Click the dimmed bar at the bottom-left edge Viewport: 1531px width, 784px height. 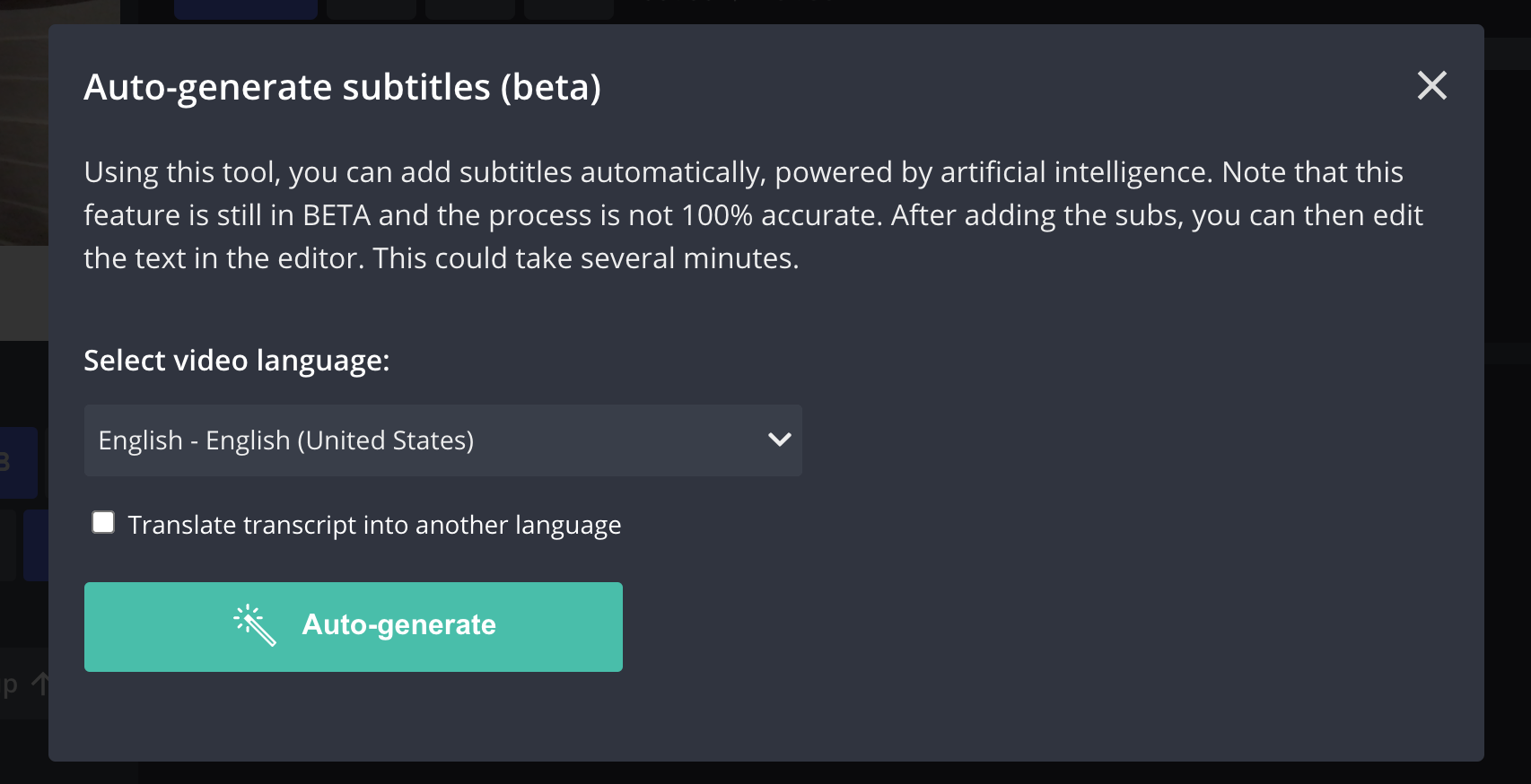tap(23, 684)
